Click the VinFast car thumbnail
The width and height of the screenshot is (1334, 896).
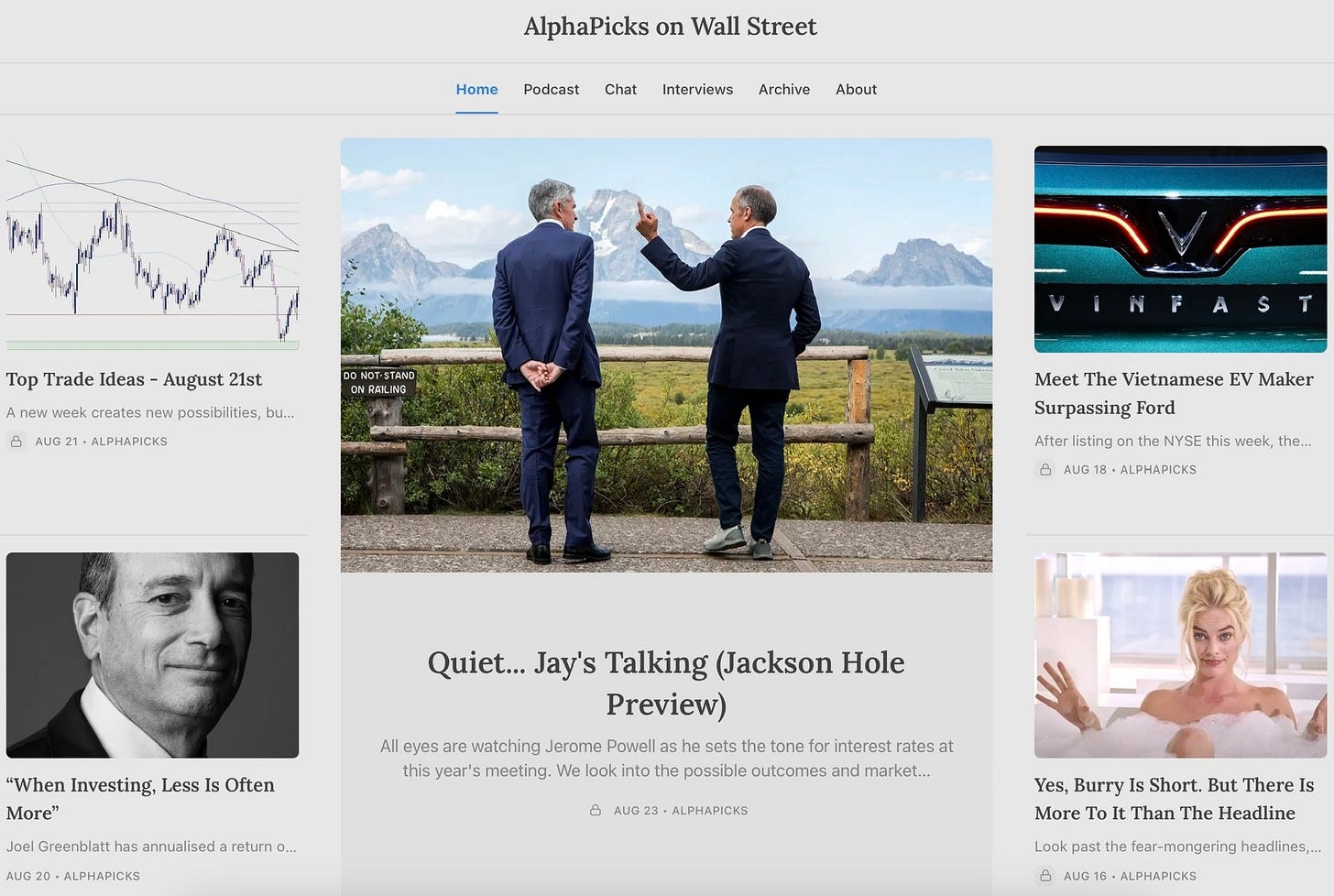tap(1180, 249)
